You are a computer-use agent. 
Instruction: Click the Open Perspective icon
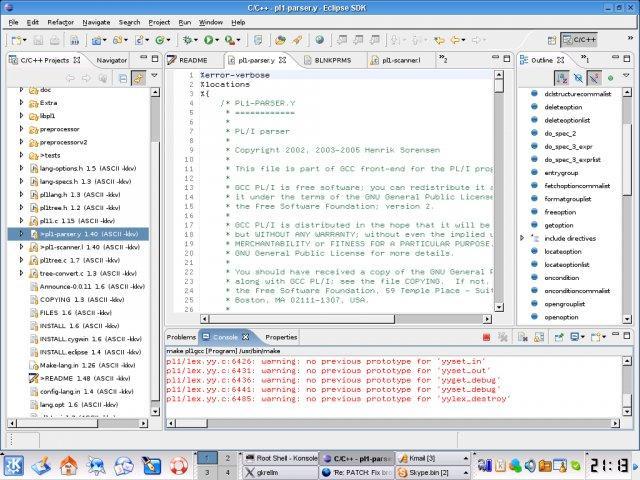[552, 40]
